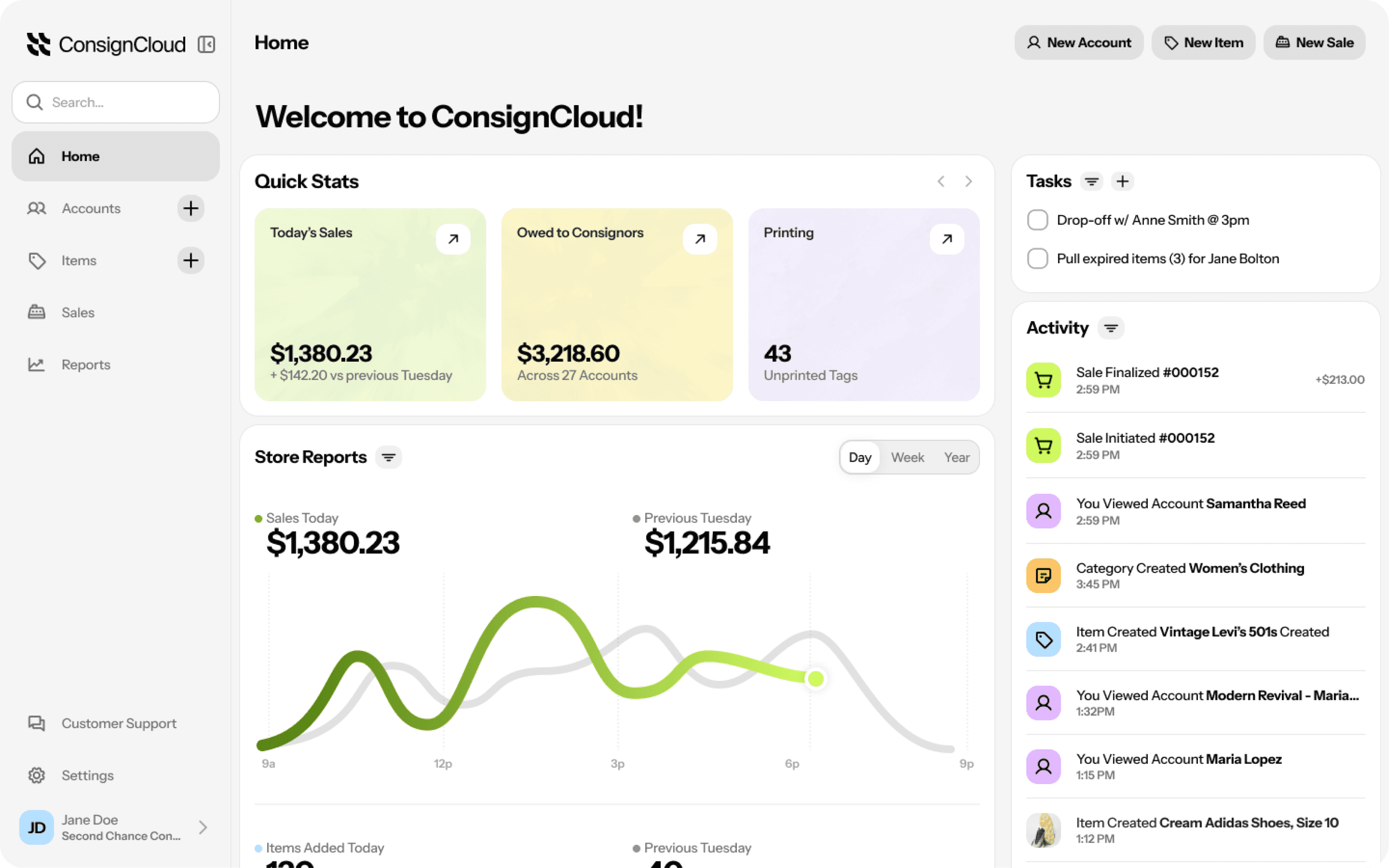The width and height of the screenshot is (1389, 868).
Task: Click the New Sale button
Action: point(1314,42)
